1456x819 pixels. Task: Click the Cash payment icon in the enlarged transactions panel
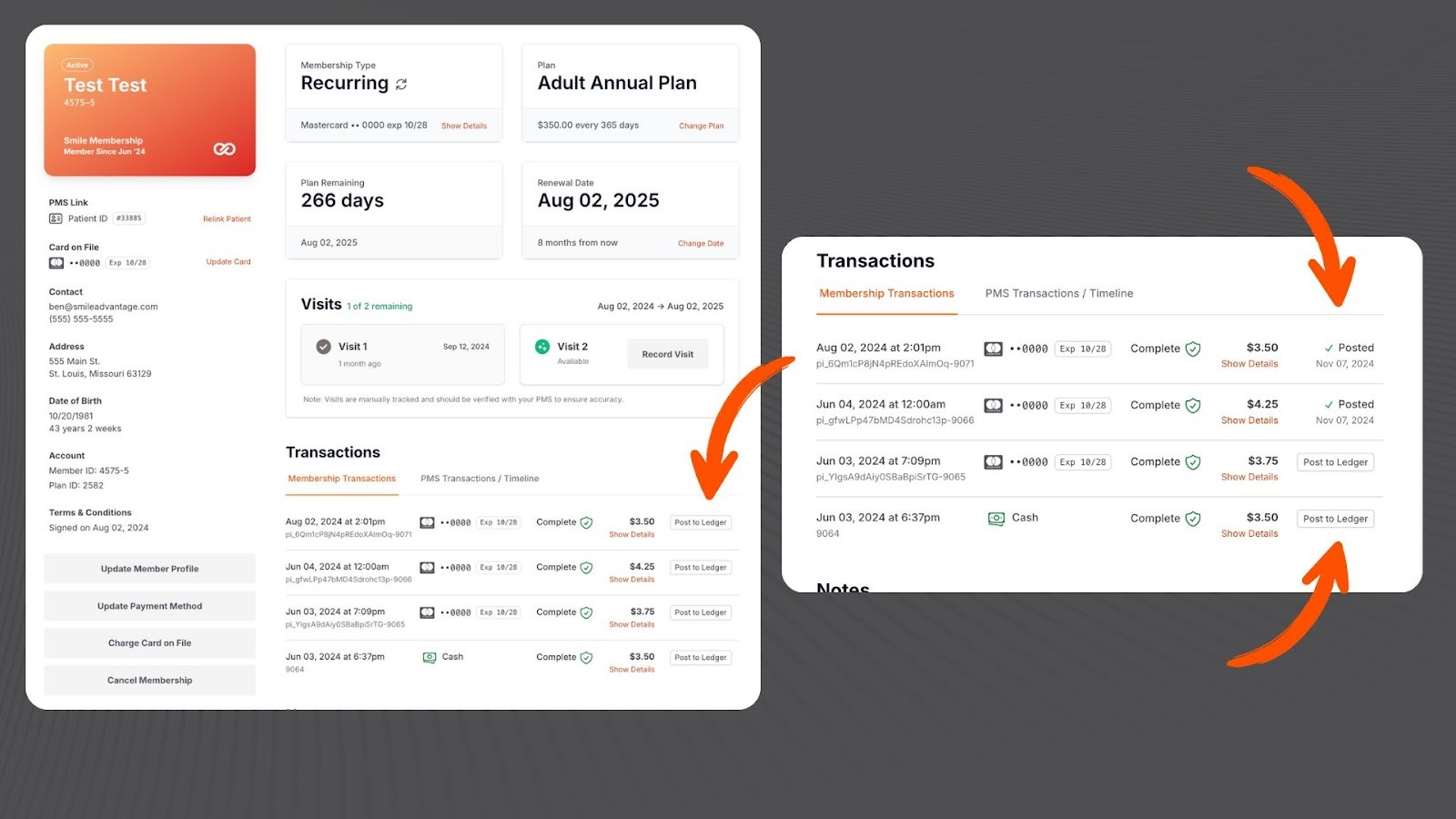[996, 519]
